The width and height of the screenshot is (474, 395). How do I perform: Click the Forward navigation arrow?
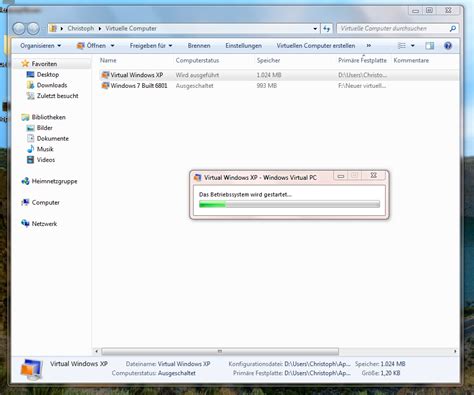[x=33, y=29]
